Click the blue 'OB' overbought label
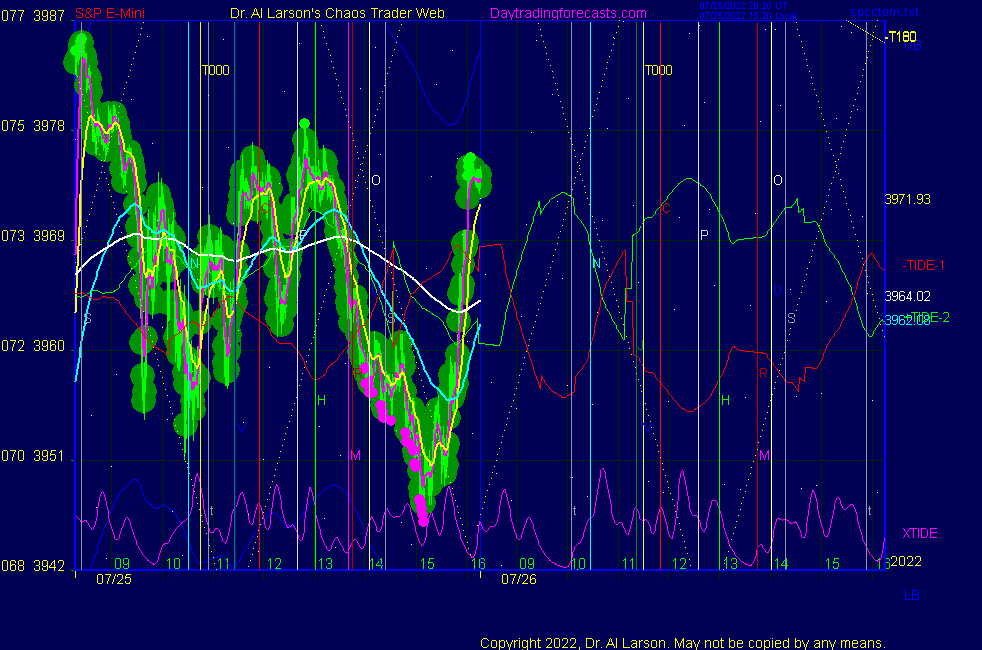Screen dimensions: 982x650 pos(912,46)
